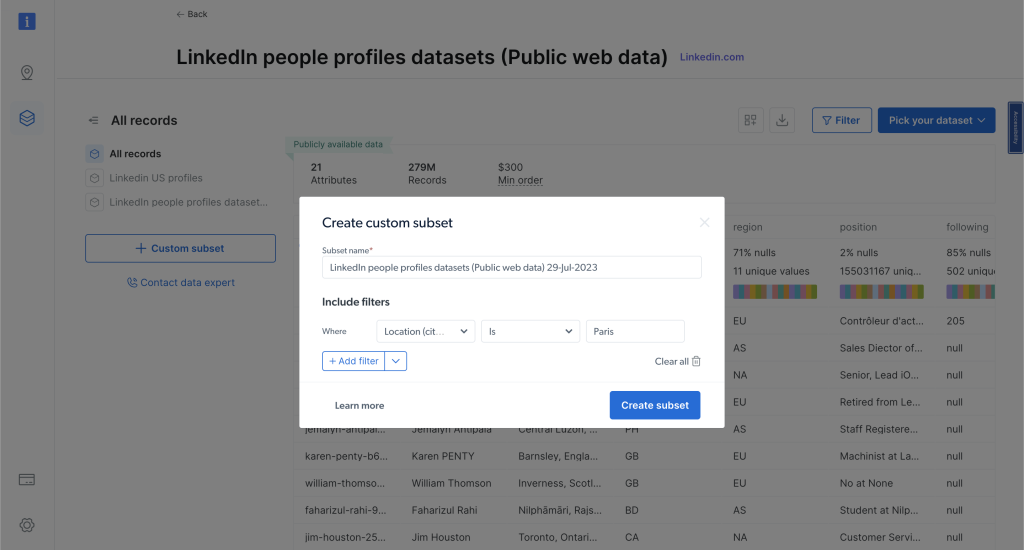The height and width of the screenshot is (550, 1024).
Task: Click the trash icon beside Clear all
Action: 697,361
